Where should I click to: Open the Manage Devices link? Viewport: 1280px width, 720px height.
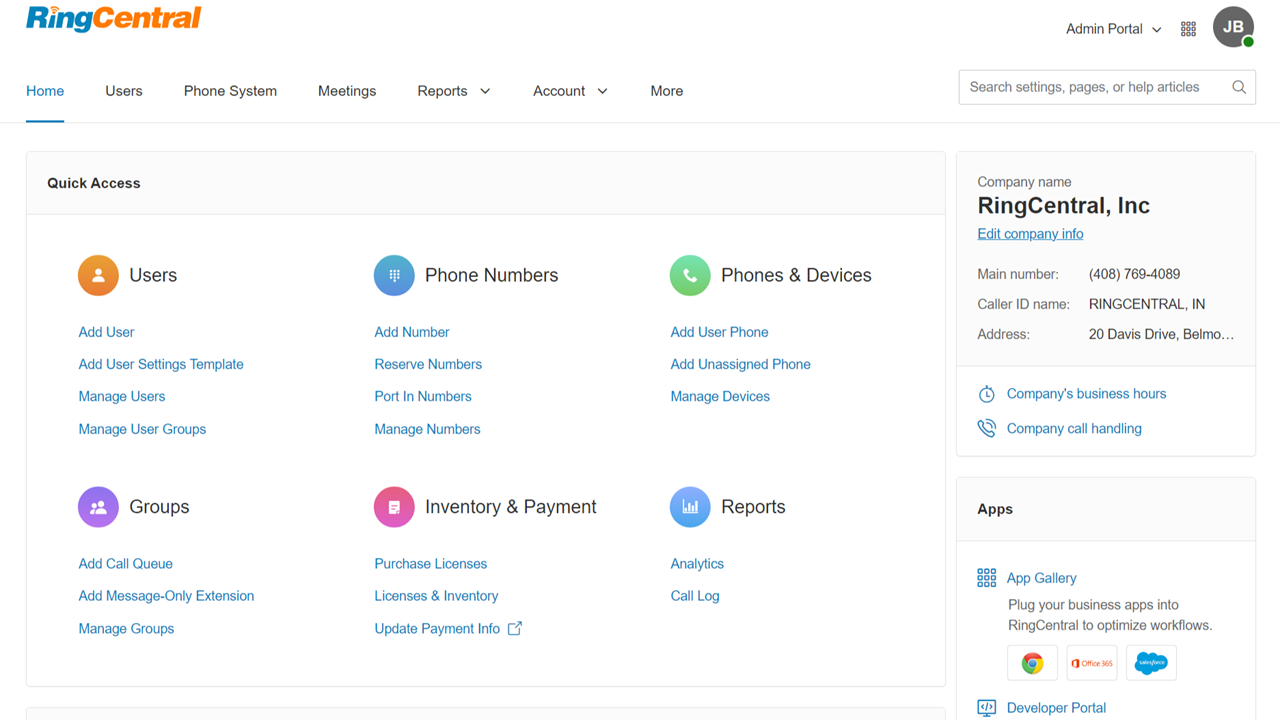coord(720,396)
